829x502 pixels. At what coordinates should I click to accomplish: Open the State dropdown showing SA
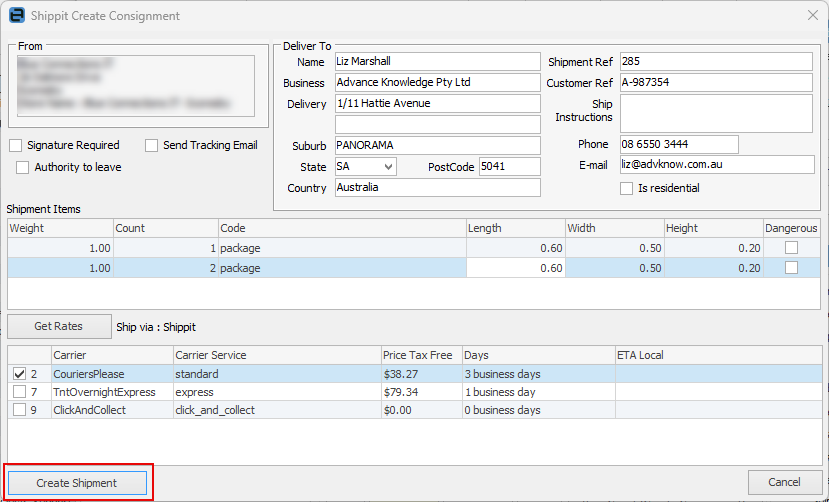(388, 167)
